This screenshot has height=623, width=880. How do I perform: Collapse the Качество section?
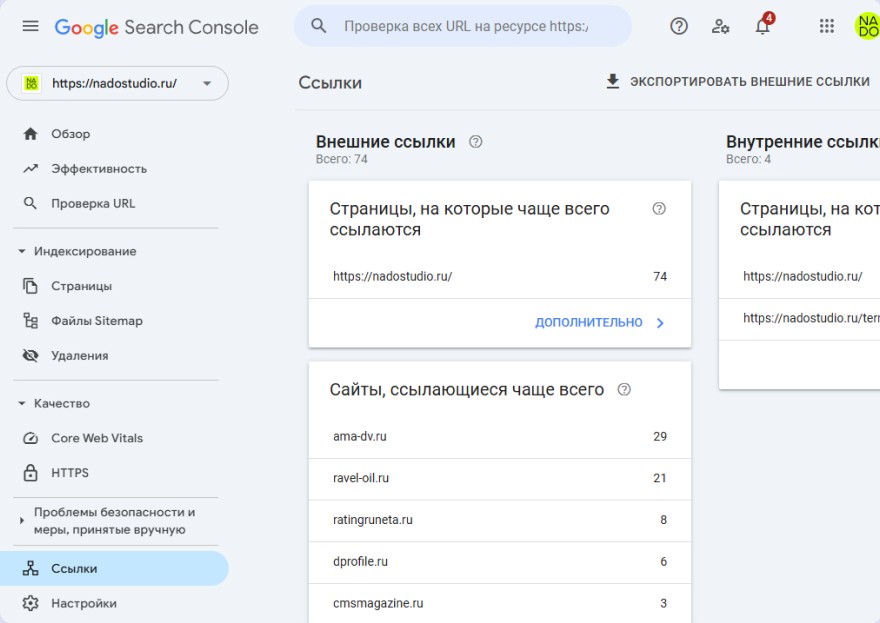[22, 404]
